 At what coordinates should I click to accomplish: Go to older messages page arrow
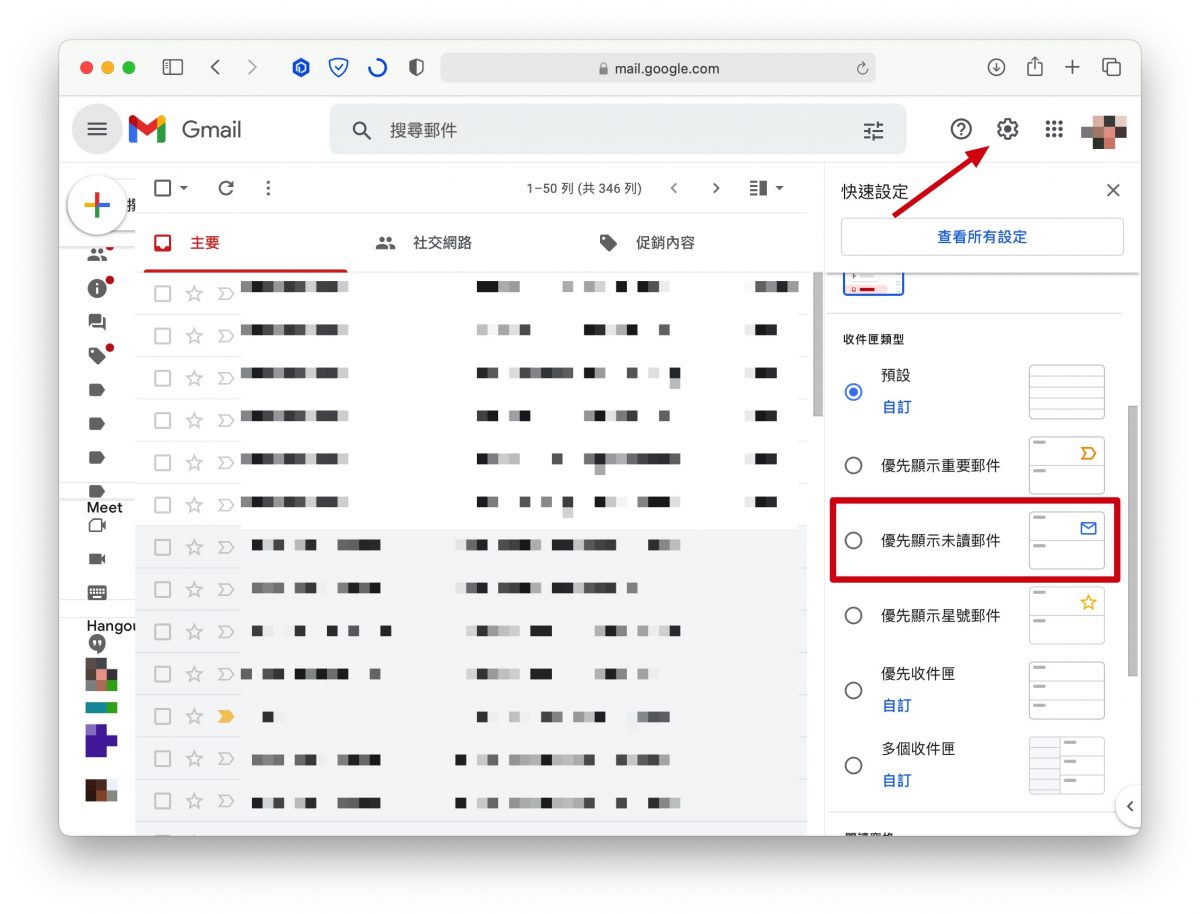point(716,188)
